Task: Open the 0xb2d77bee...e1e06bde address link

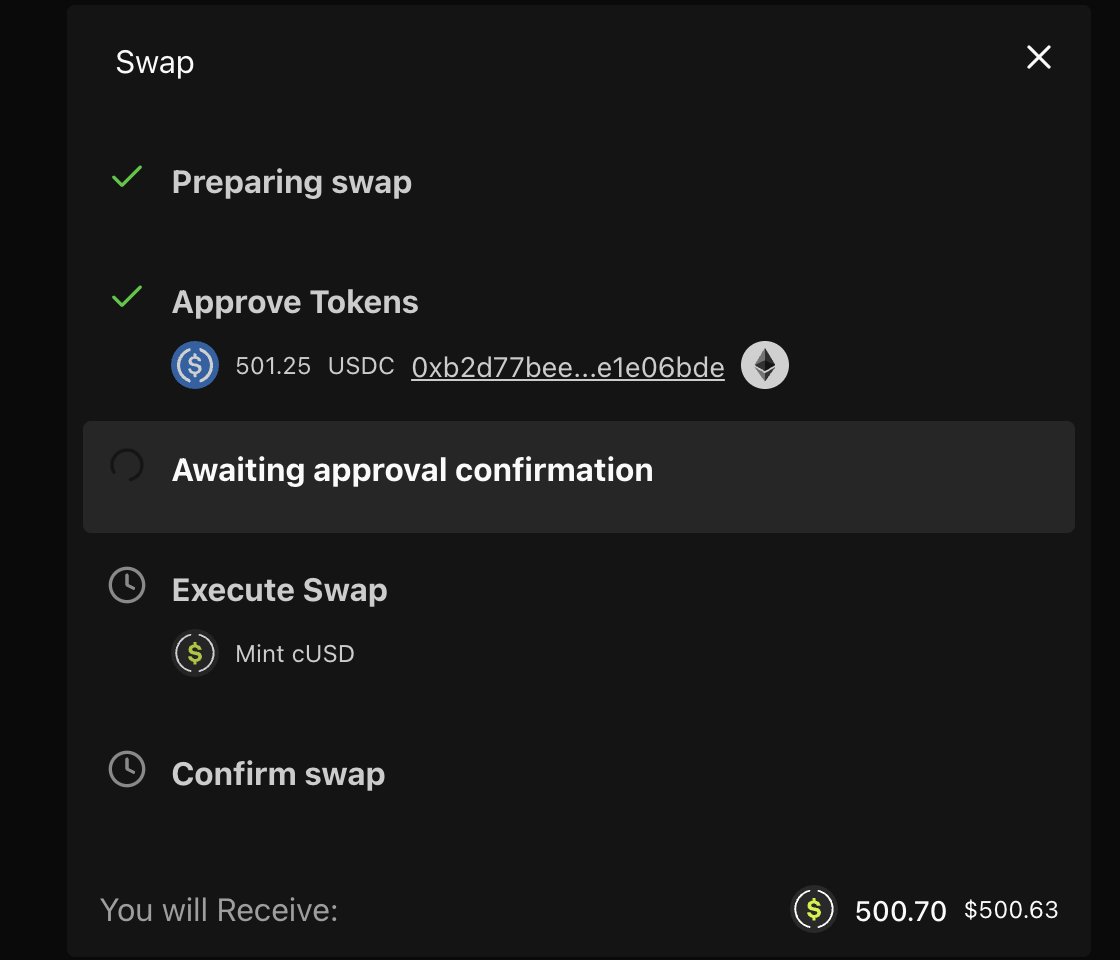Action: point(568,368)
